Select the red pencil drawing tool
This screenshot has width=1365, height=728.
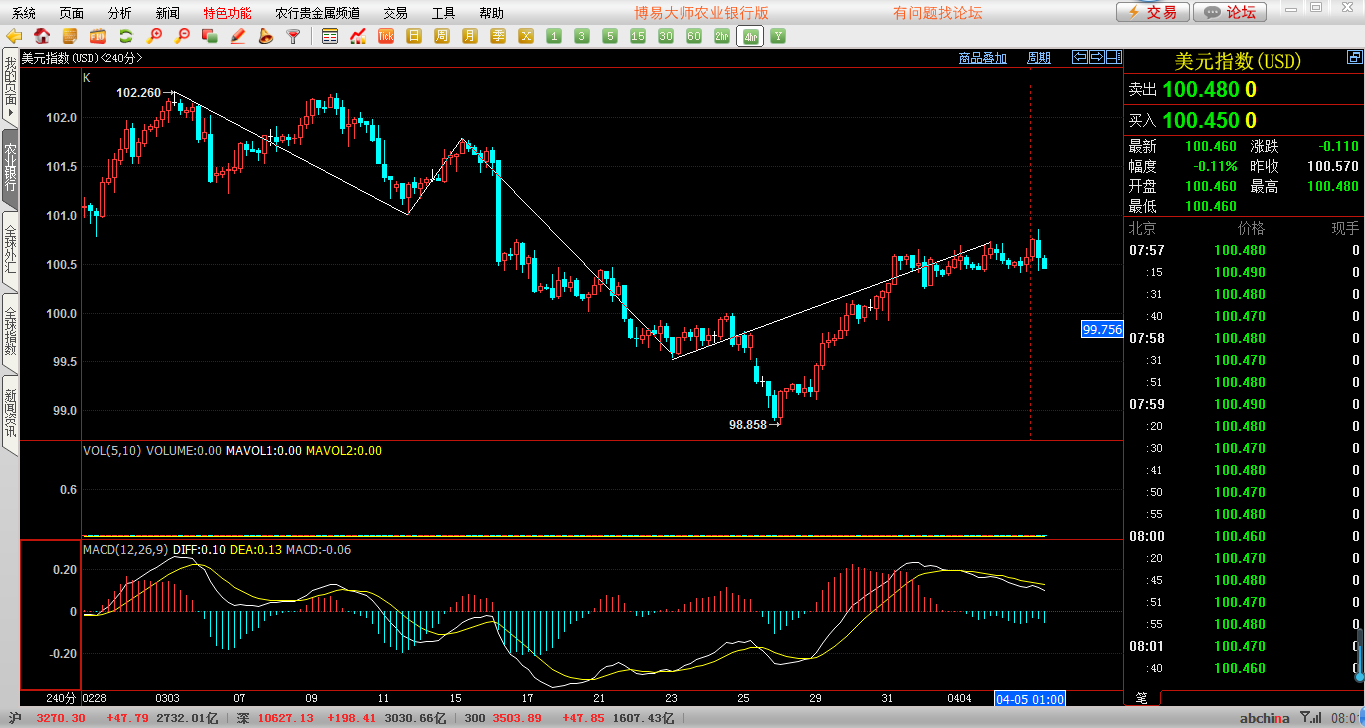(x=238, y=36)
